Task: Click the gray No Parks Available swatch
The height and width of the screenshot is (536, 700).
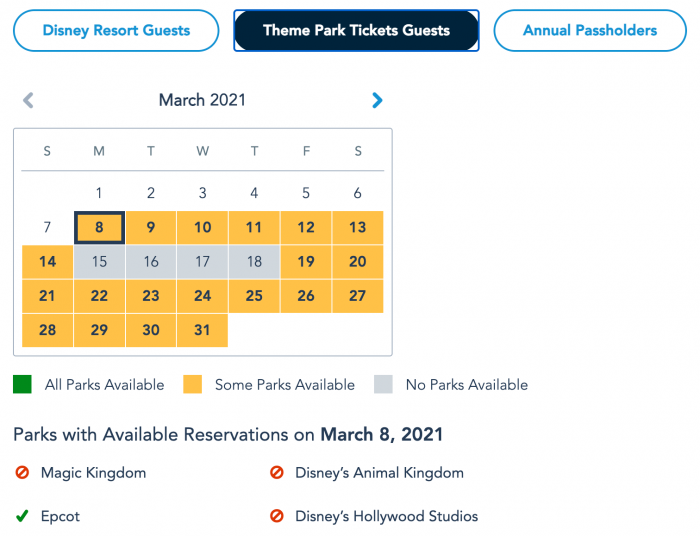Action: point(384,384)
